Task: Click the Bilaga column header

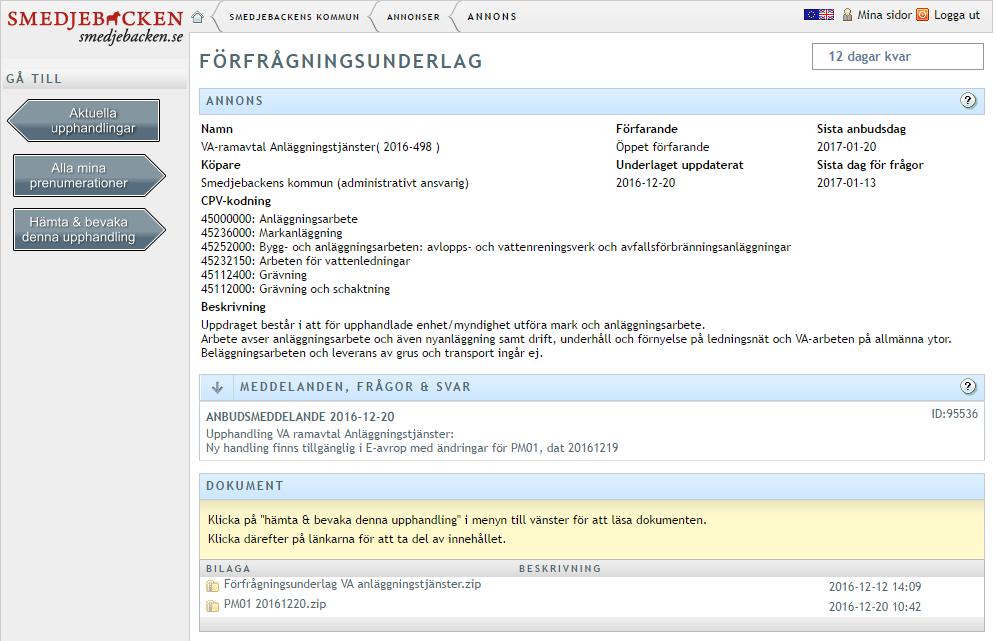Action: point(228,569)
